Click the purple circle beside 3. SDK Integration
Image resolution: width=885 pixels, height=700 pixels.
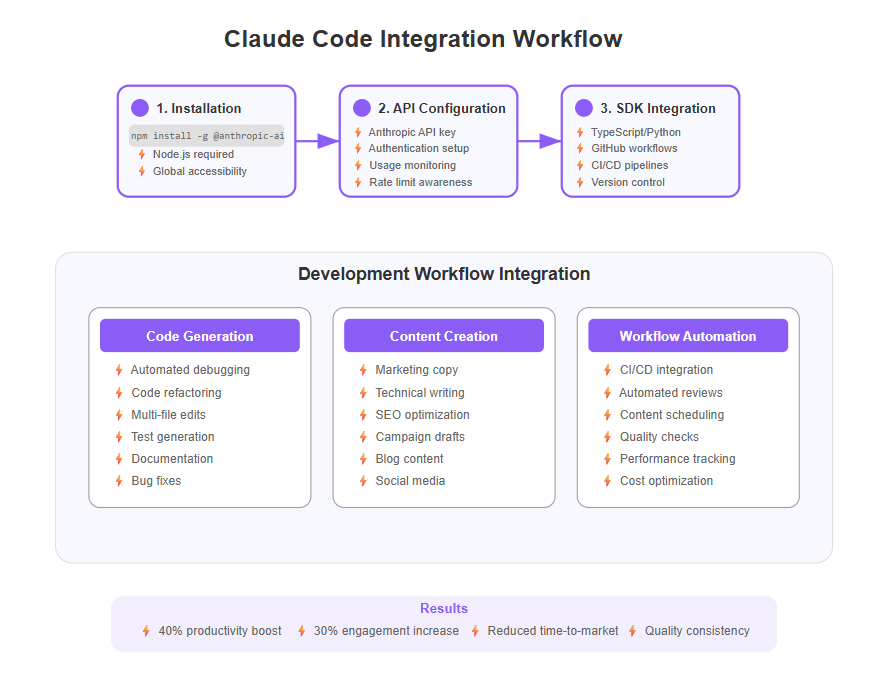[584, 108]
